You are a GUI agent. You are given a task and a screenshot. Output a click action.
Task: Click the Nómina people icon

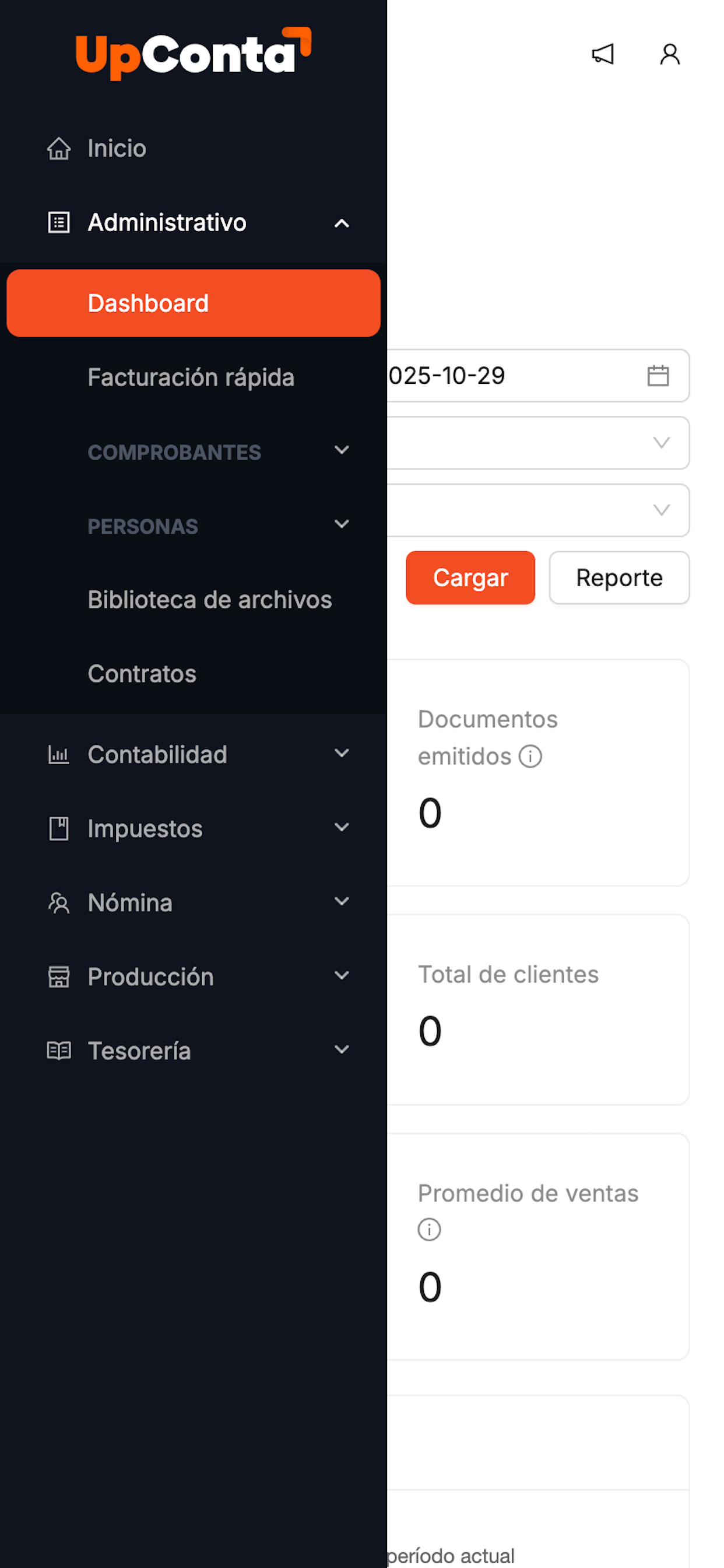click(x=59, y=904)
